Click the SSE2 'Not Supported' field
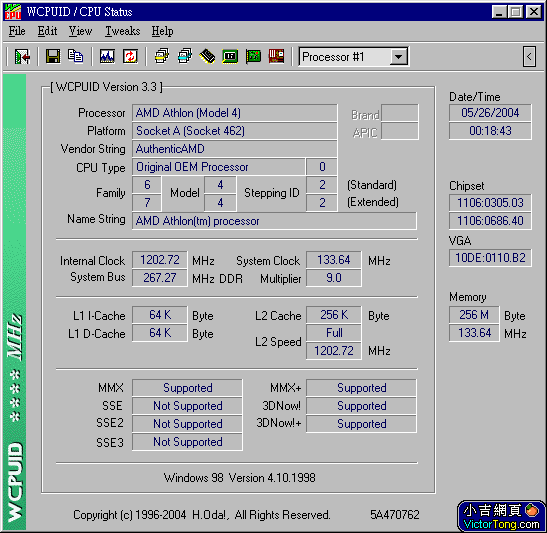 click(x=187, y=424)
